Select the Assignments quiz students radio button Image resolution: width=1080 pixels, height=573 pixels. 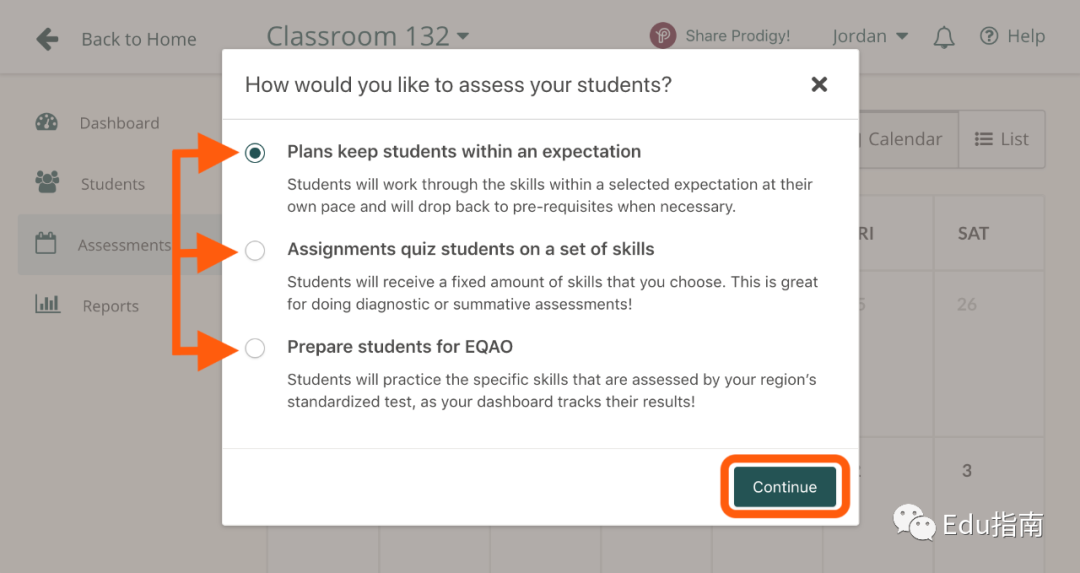click(x=255, y=251)
